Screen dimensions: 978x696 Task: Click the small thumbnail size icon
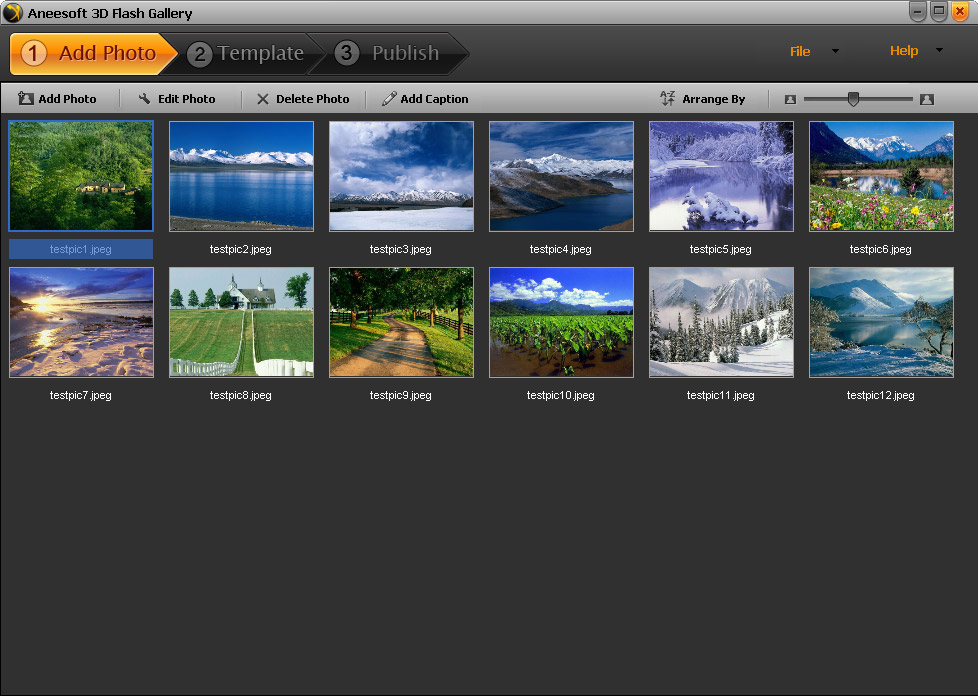tap(790, 99)
